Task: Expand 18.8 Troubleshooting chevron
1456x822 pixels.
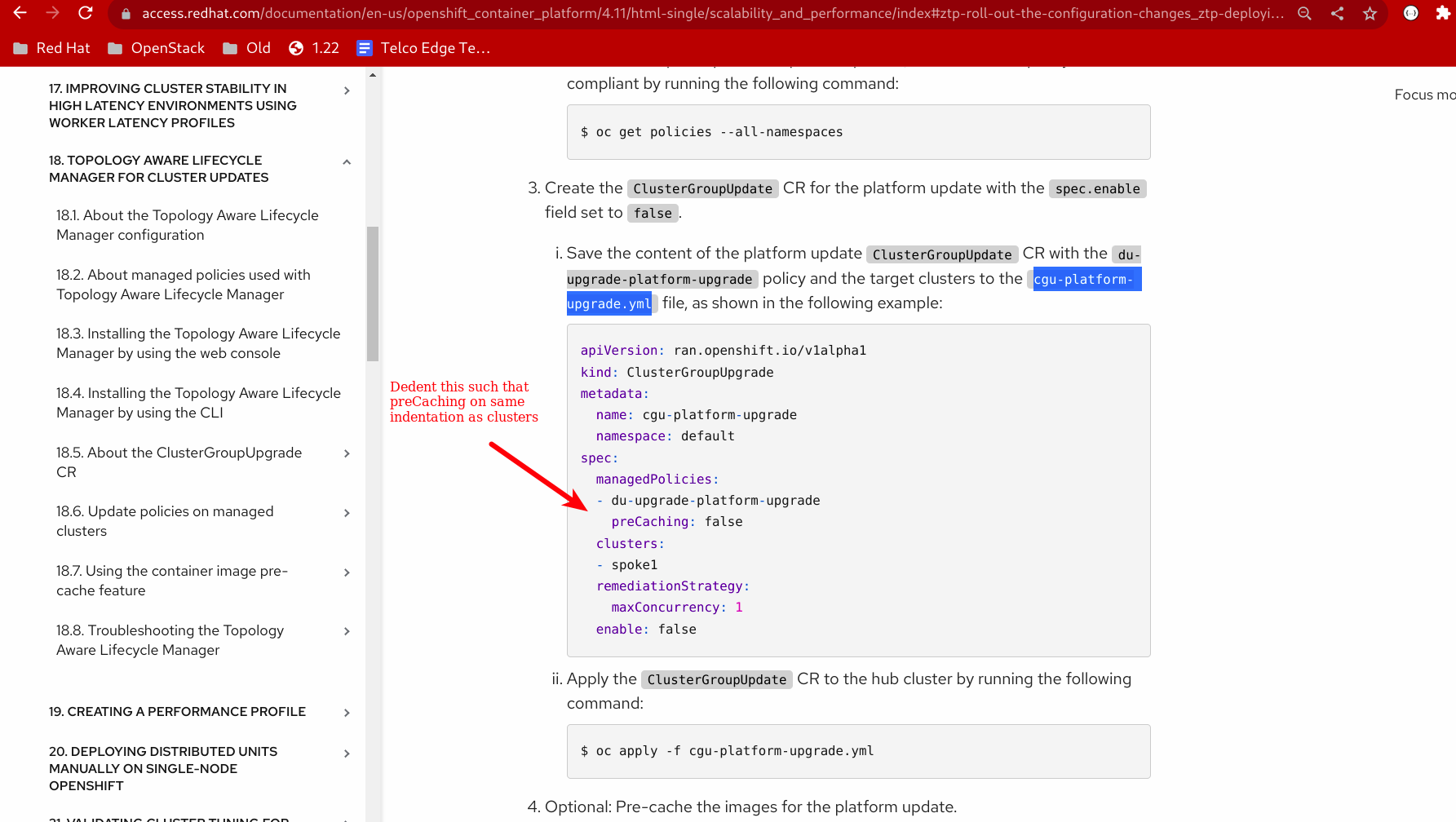Action: coord(347,631)
